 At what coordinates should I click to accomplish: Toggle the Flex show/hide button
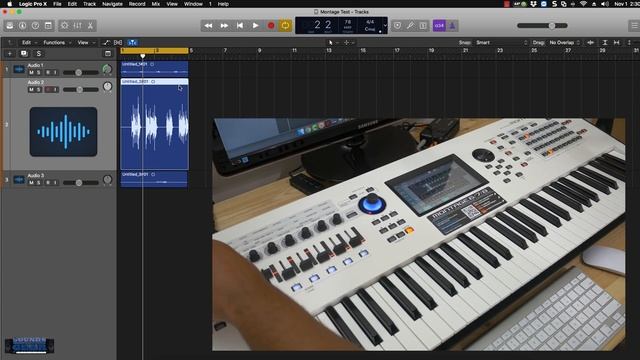[118, 42]
